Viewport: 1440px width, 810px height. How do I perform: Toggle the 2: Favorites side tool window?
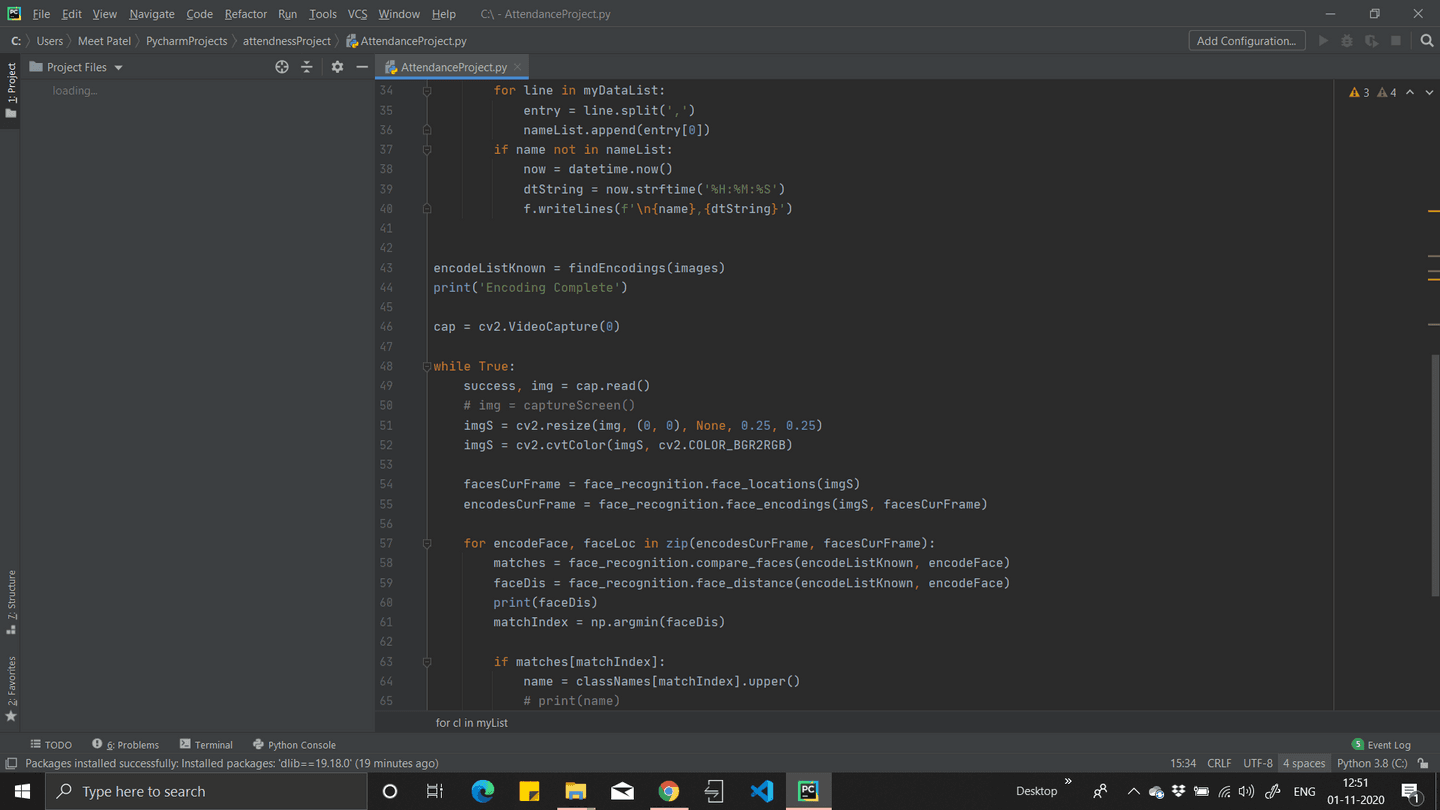point(11,688)
